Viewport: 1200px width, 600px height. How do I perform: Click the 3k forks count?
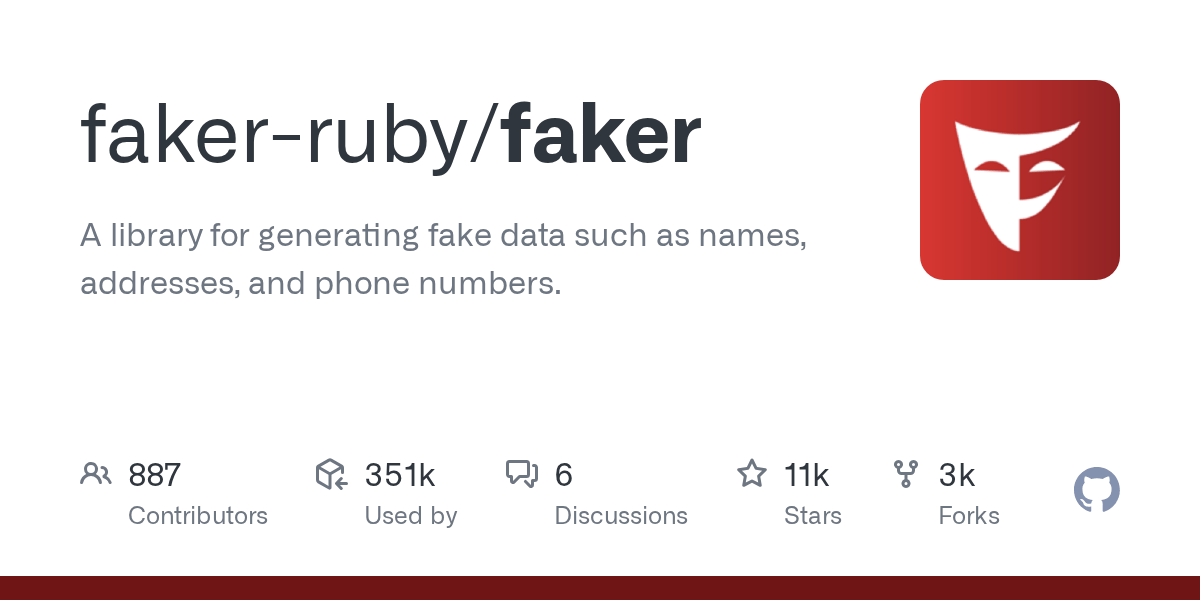[x=957, y=475]
